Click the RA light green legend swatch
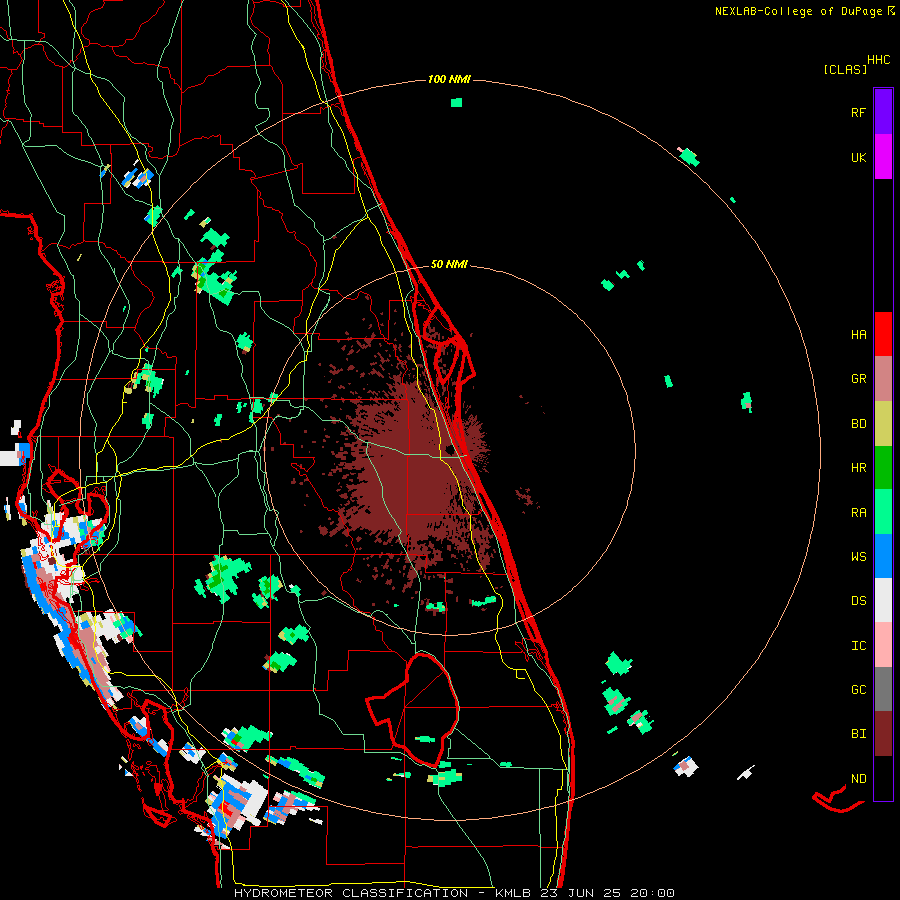 pos(883,512)
